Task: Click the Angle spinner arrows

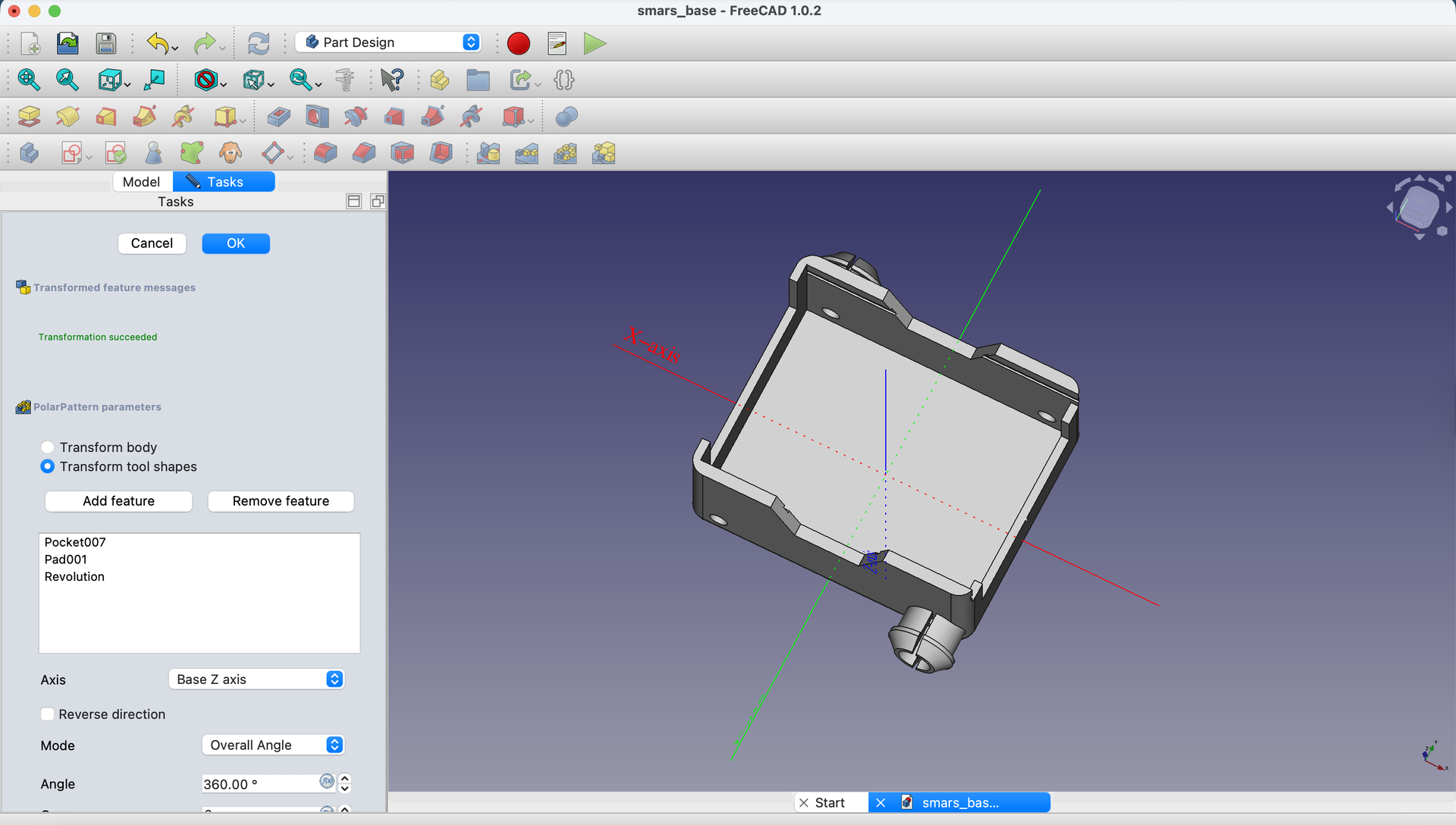Action: [x=345, y=784]
